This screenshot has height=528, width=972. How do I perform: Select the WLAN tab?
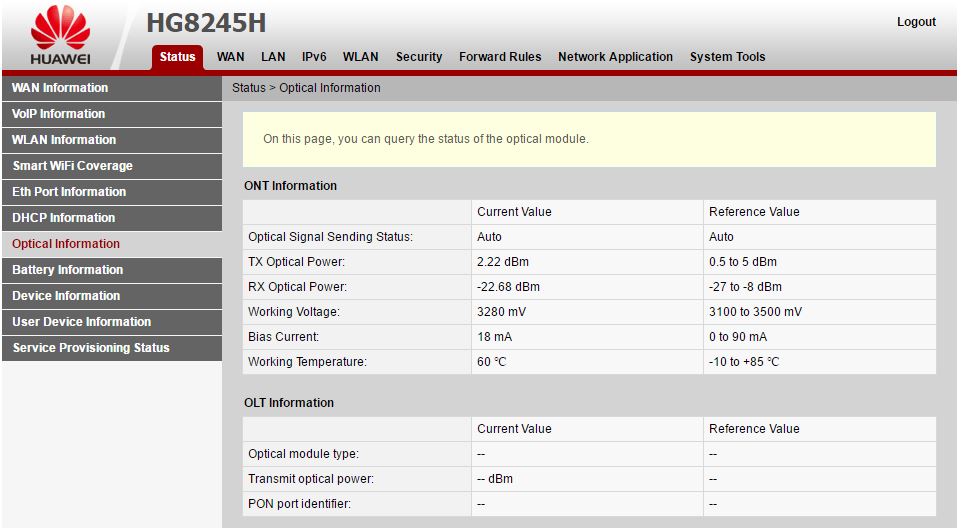coord(360,57)
